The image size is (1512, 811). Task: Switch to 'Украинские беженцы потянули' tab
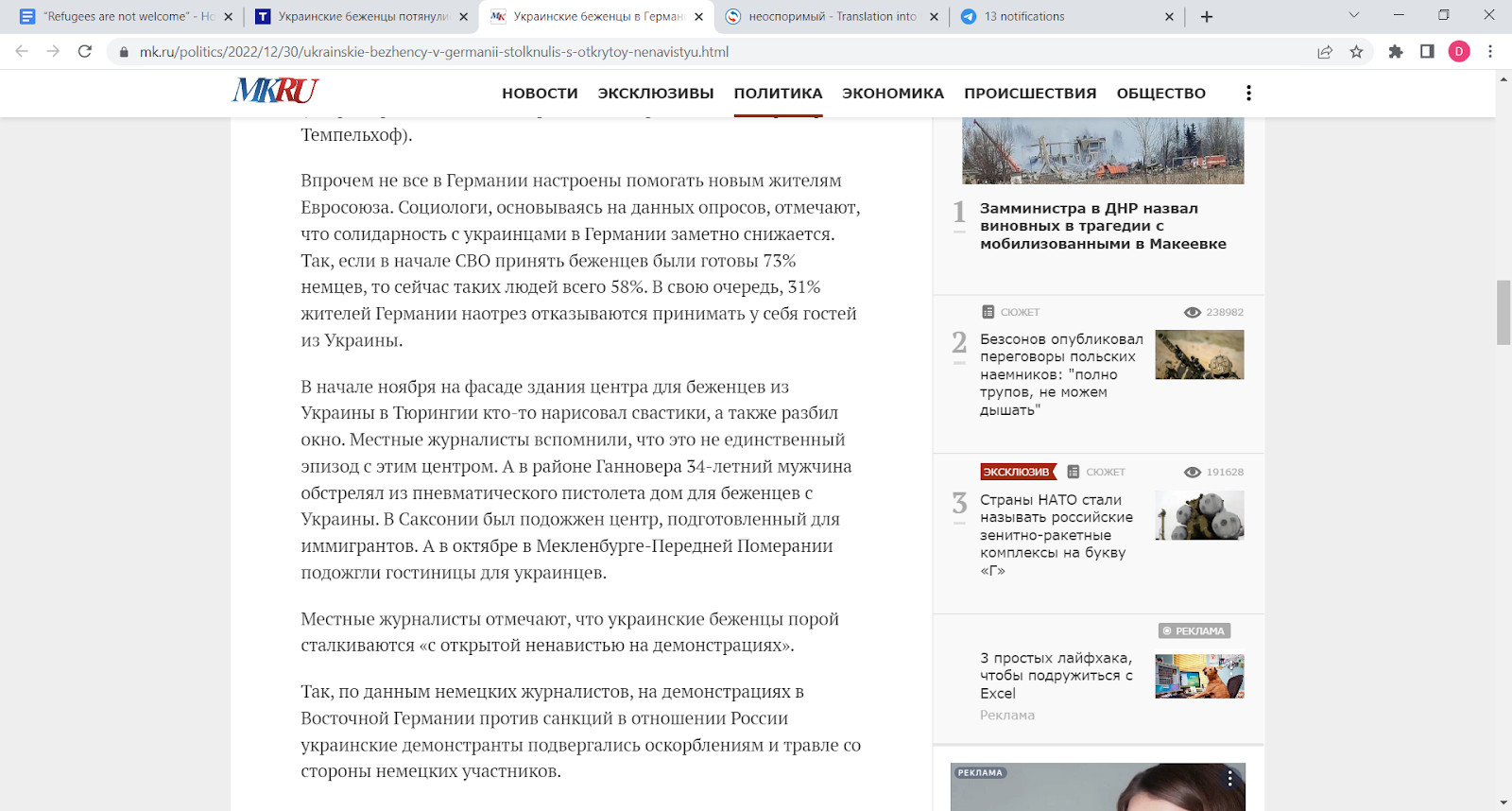pyautogui.click(x=363, y=16)
